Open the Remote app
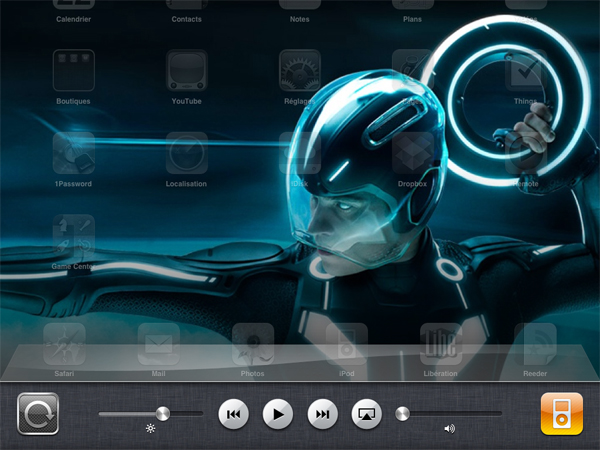600x450 pixels. click(526, 153)
